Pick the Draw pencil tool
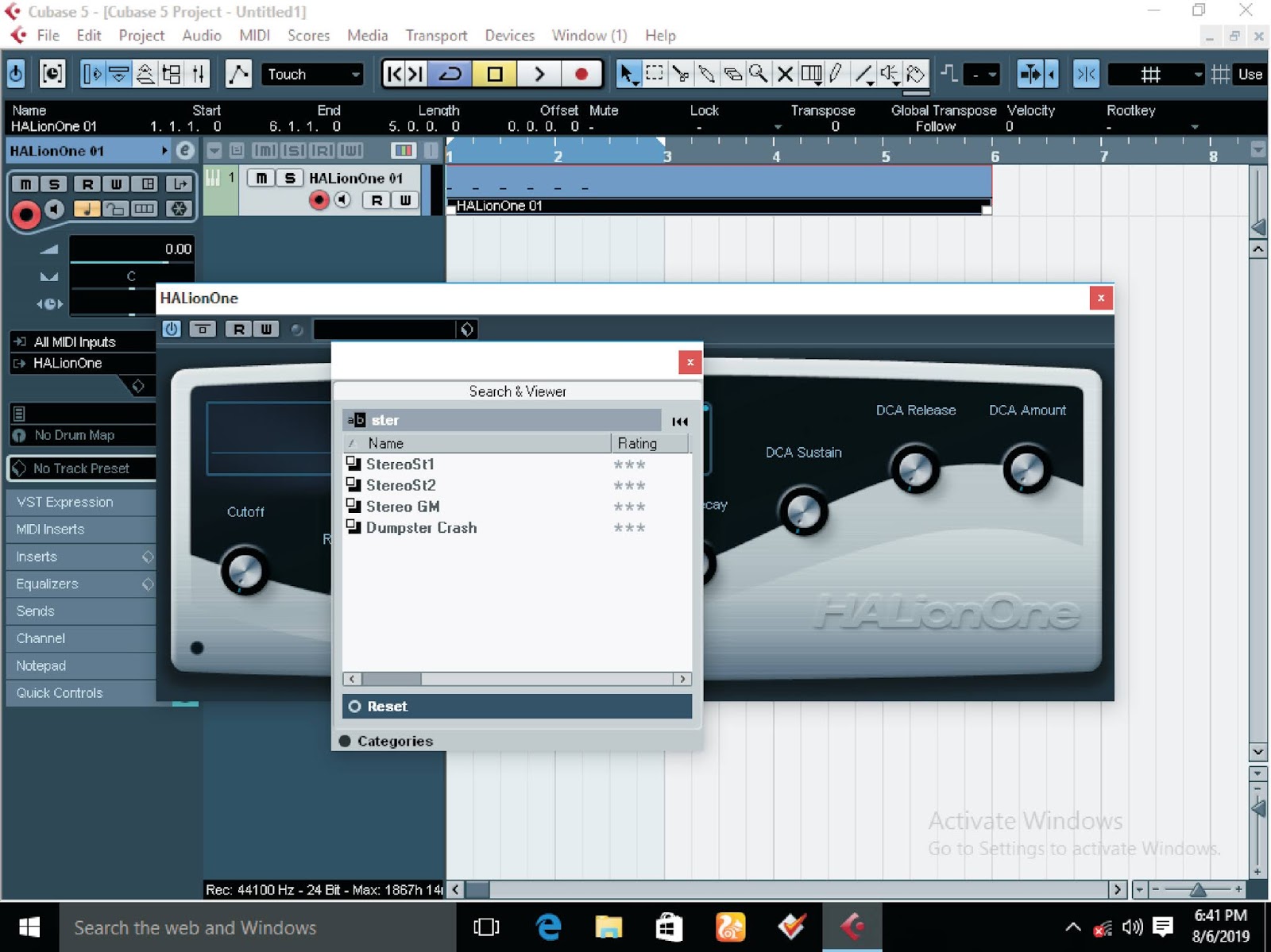 point(836,74)
